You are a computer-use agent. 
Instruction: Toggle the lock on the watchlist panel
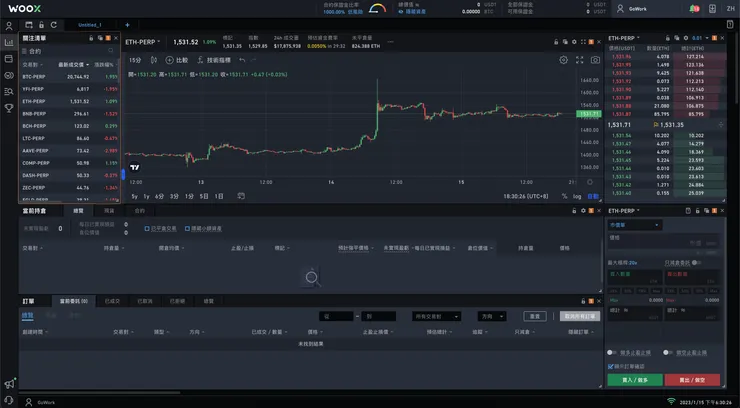click(91, 38)
